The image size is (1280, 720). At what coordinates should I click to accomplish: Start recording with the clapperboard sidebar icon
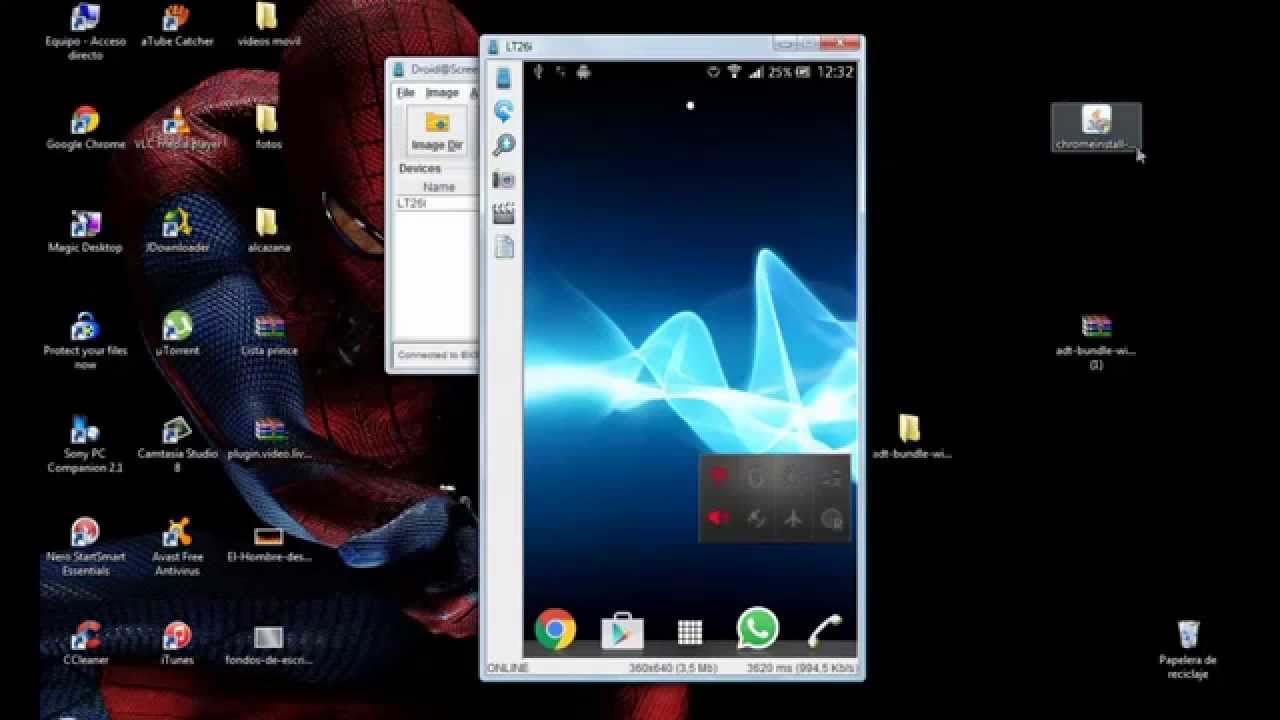504,213
